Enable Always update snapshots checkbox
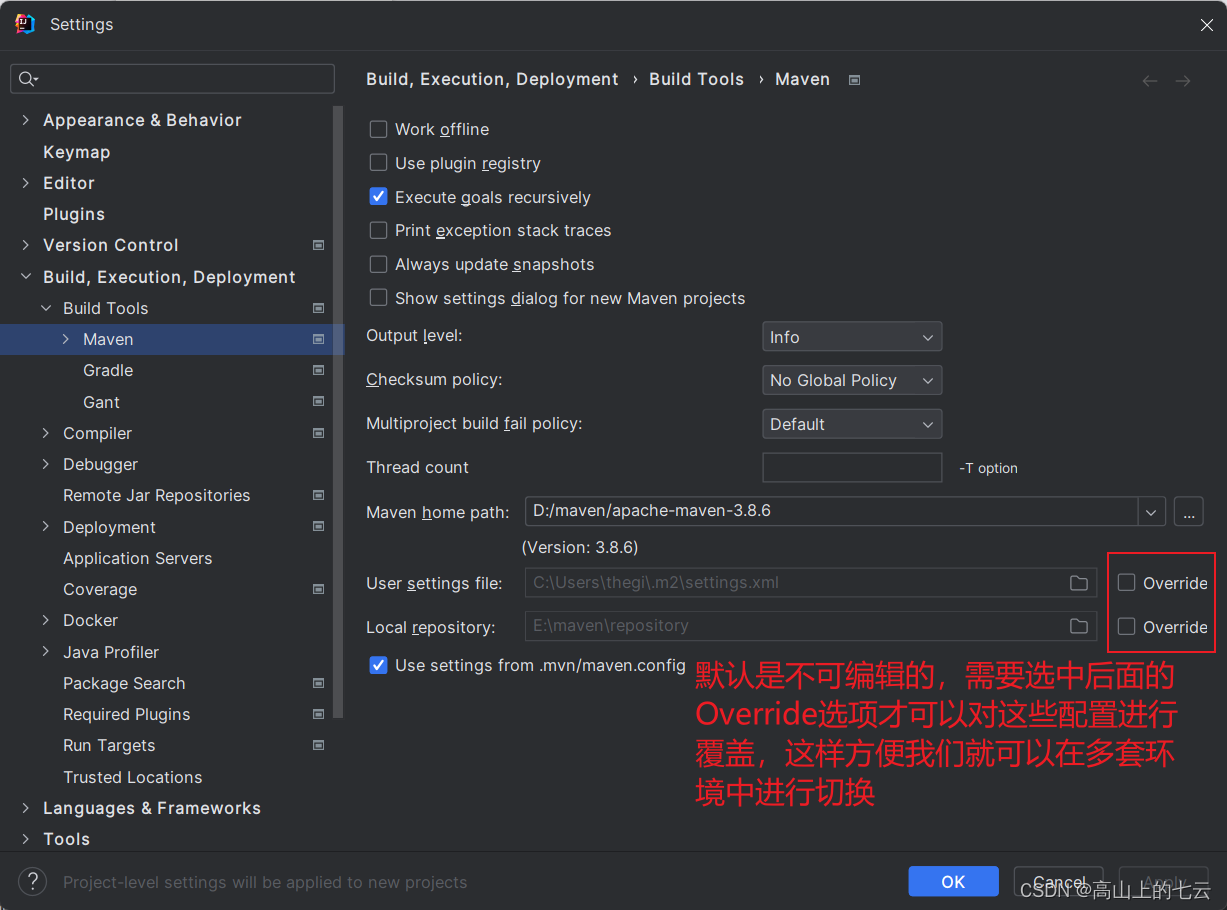Viewport: 1227px width, 910px height. coord(378,264)
